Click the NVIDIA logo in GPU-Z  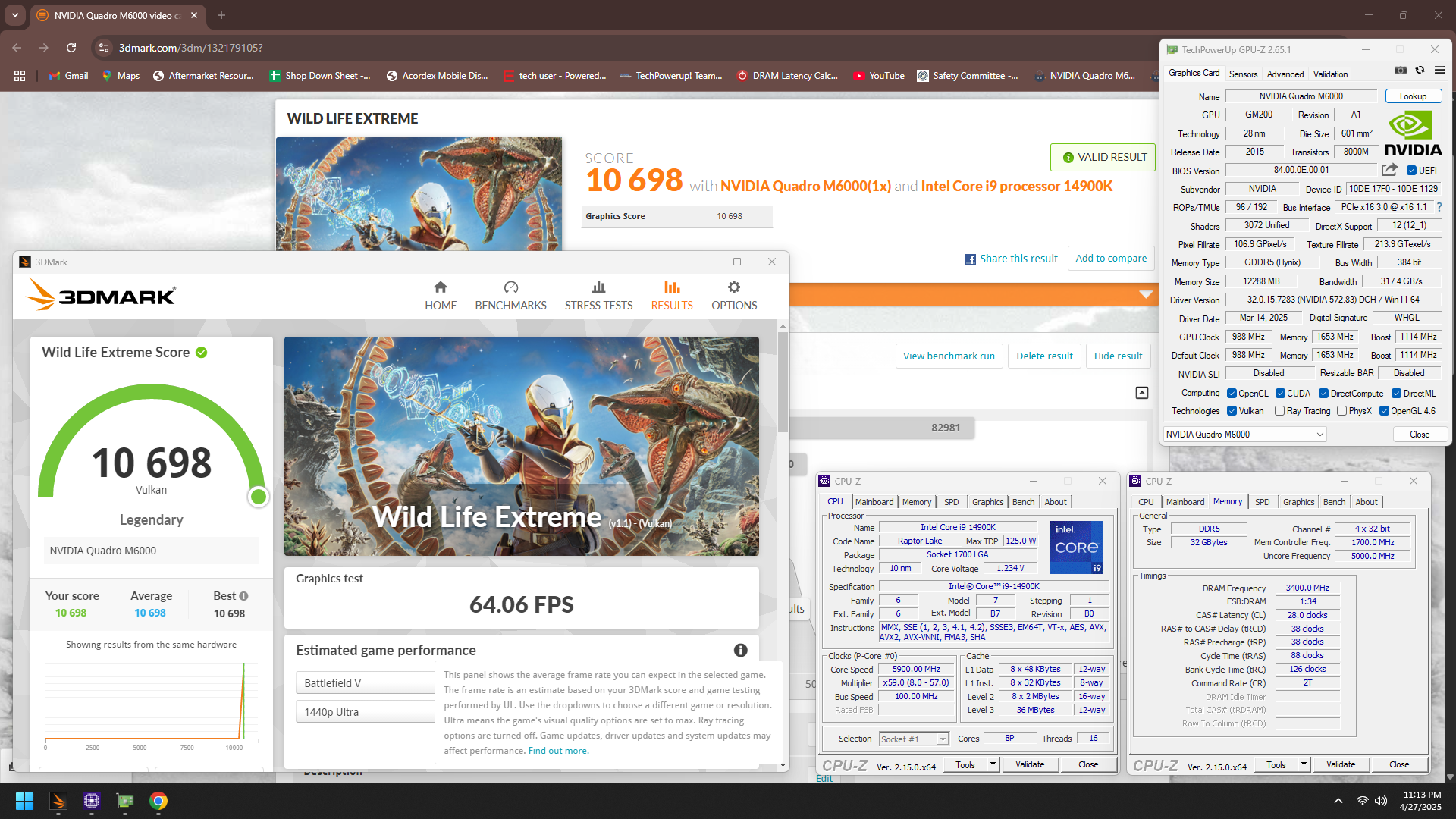[1413, 133]
